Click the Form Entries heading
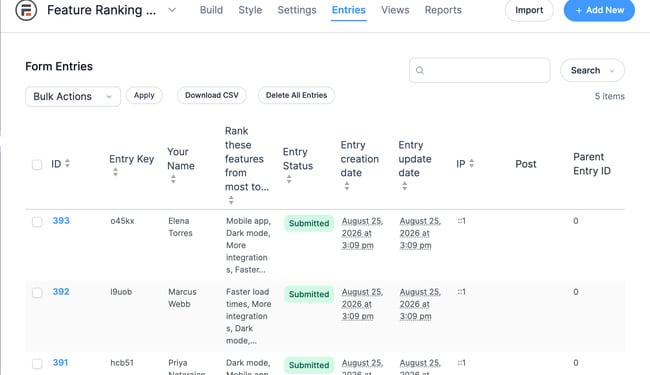Image resolution: width=650 pixels, height=375 pixels. [x=59, y=66]
